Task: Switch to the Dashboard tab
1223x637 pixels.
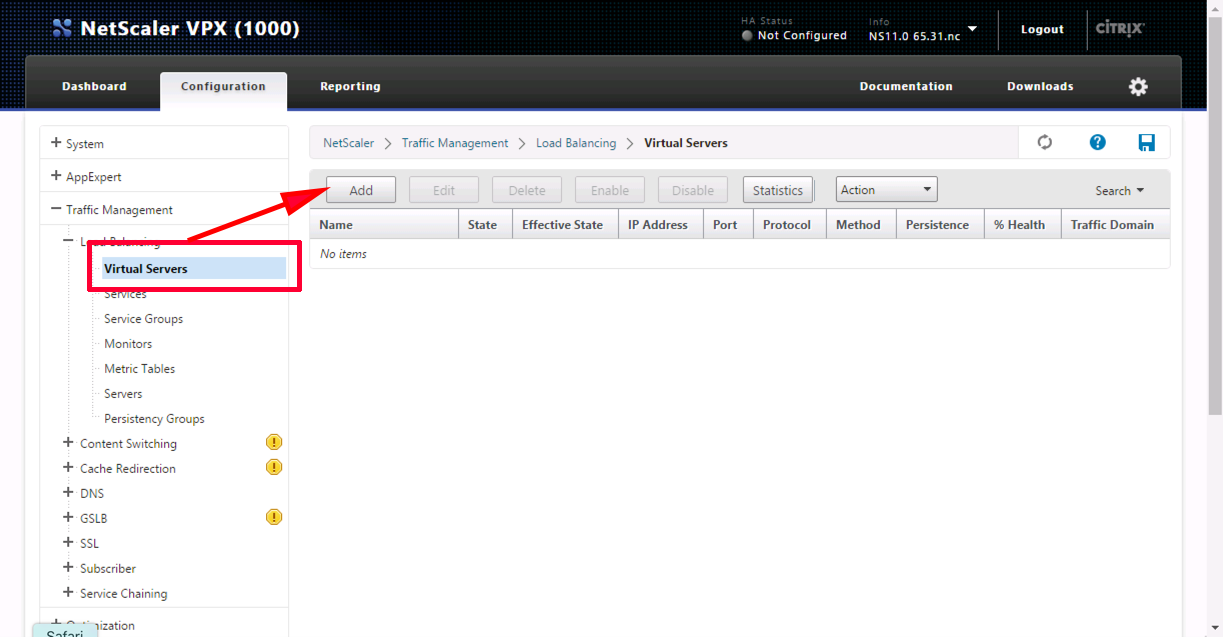Action: tap(94, 86)
